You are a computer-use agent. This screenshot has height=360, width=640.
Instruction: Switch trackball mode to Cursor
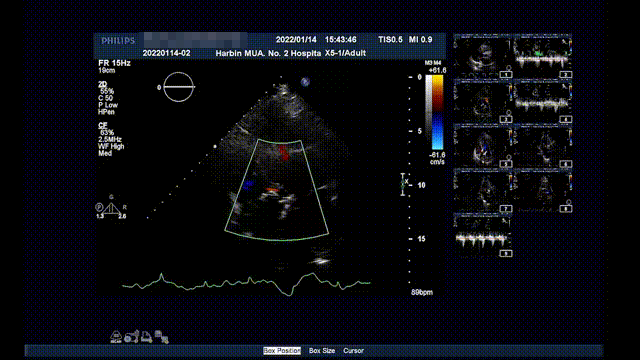(353, 351)
